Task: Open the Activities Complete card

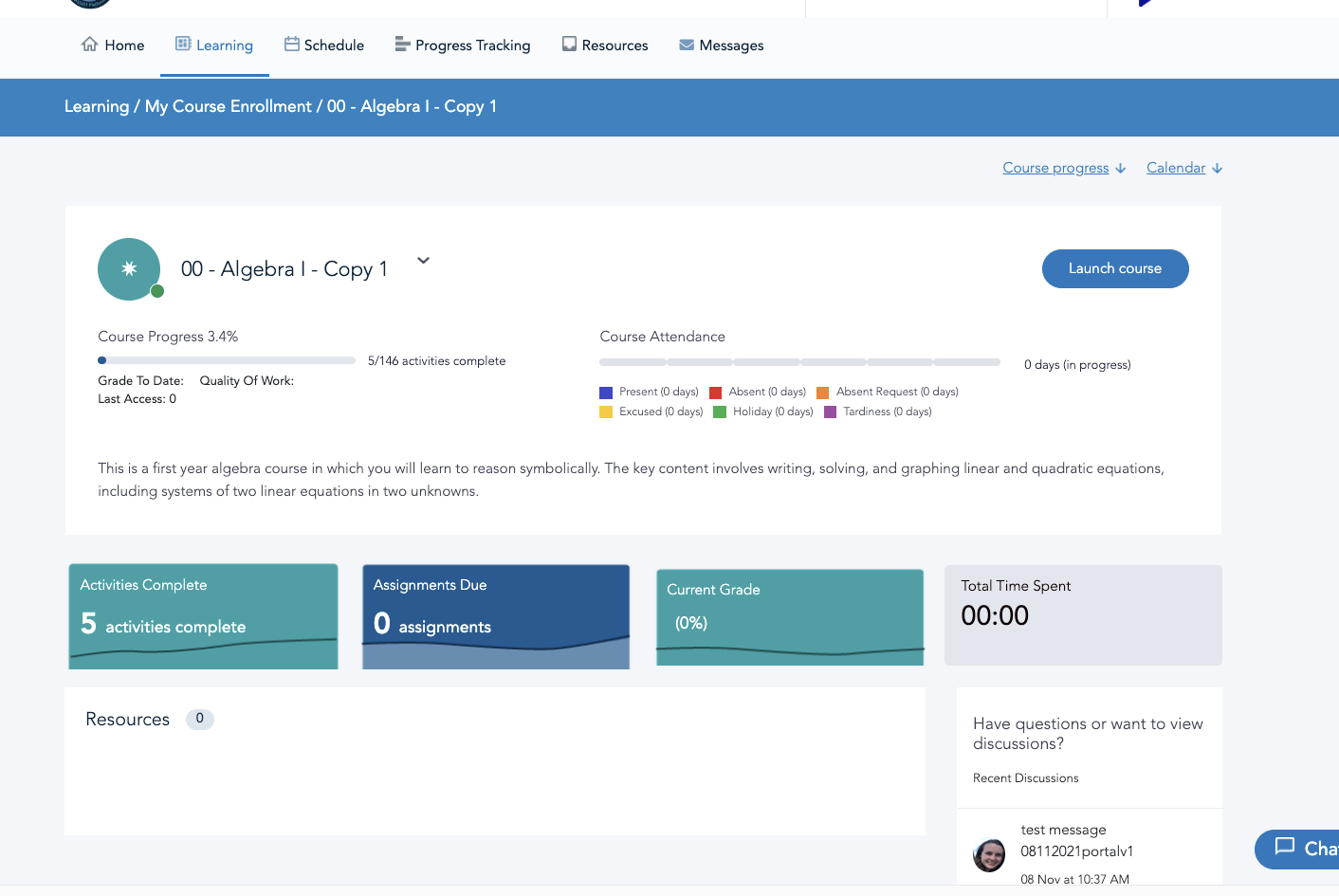Action: (x=203, y=616)
